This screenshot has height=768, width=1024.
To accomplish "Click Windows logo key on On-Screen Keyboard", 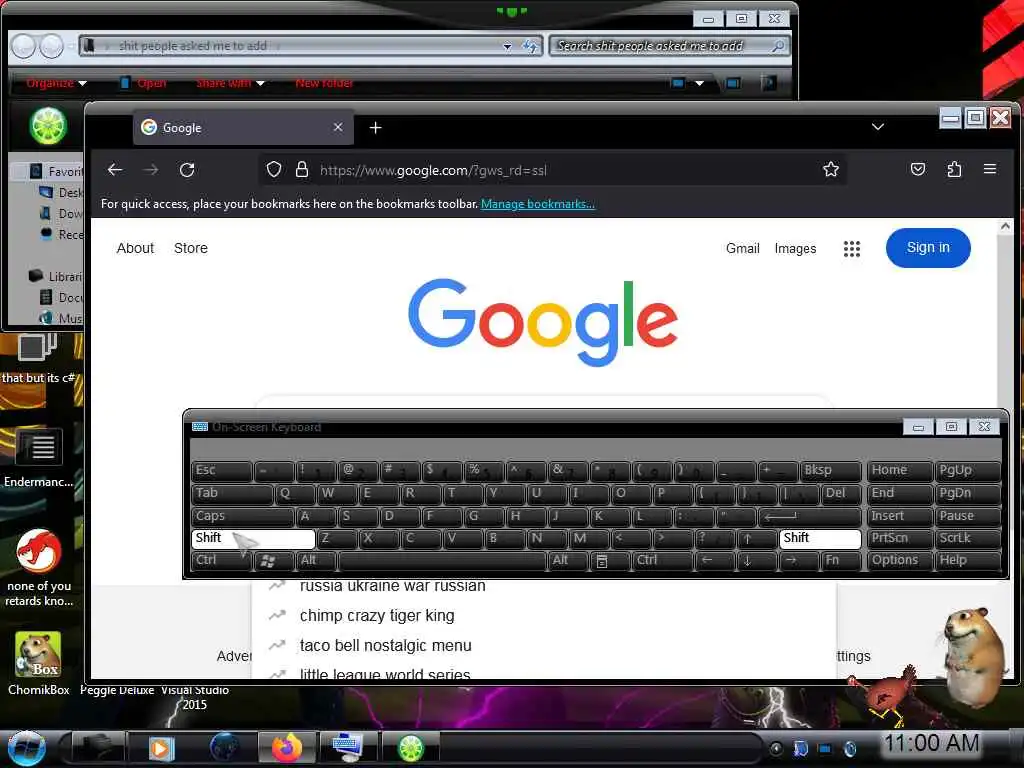I will click(274, 560).
